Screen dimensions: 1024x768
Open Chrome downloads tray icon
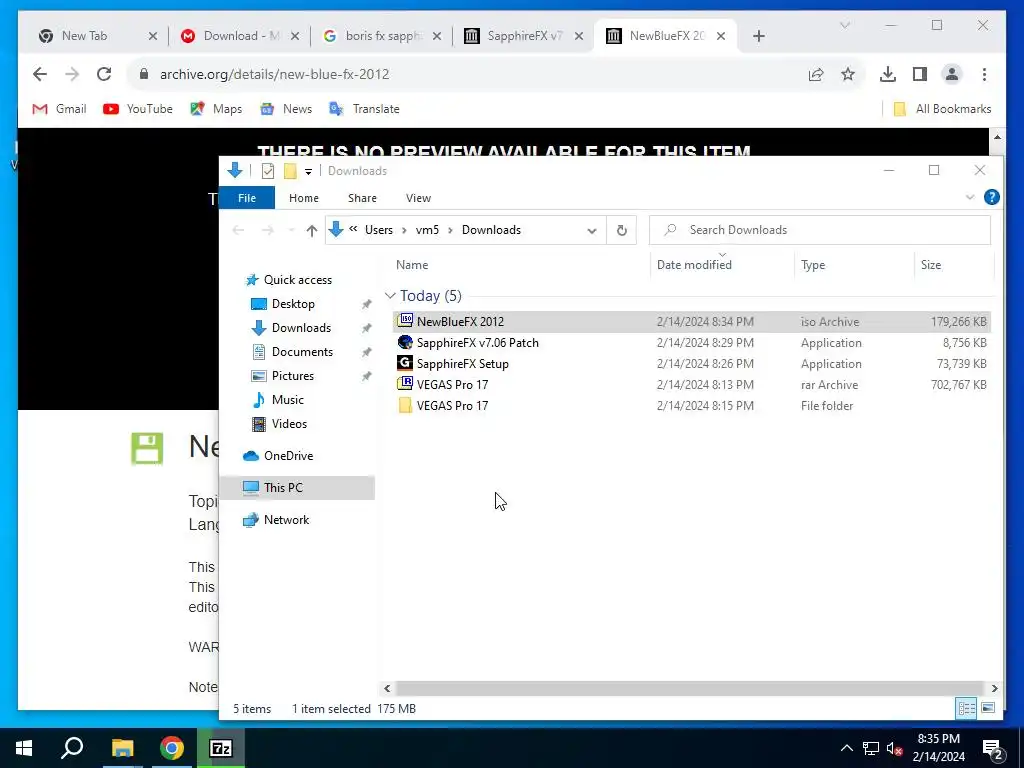(888, 74)
